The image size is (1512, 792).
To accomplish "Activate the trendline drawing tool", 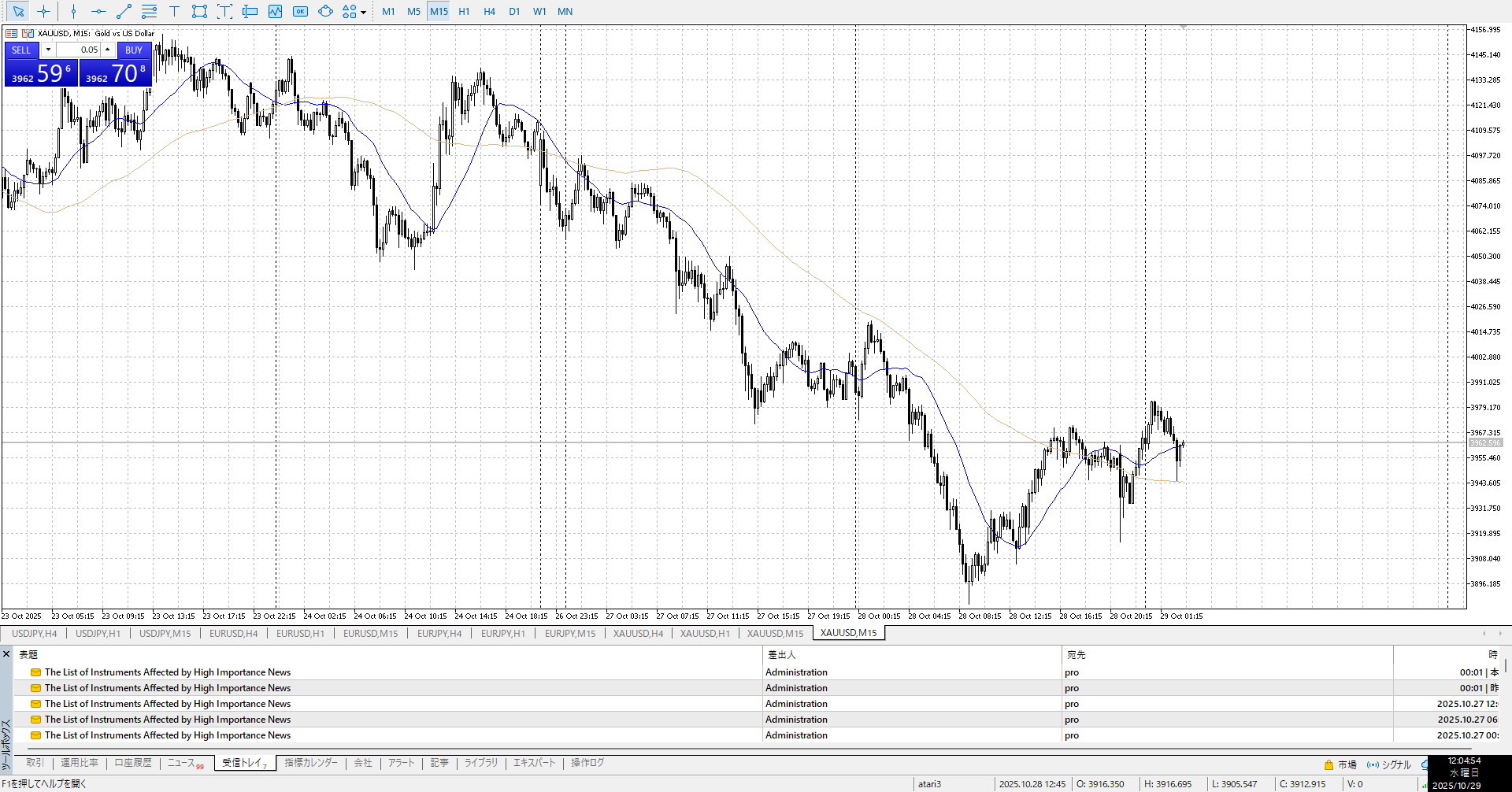I will click(x=124, y=11).
